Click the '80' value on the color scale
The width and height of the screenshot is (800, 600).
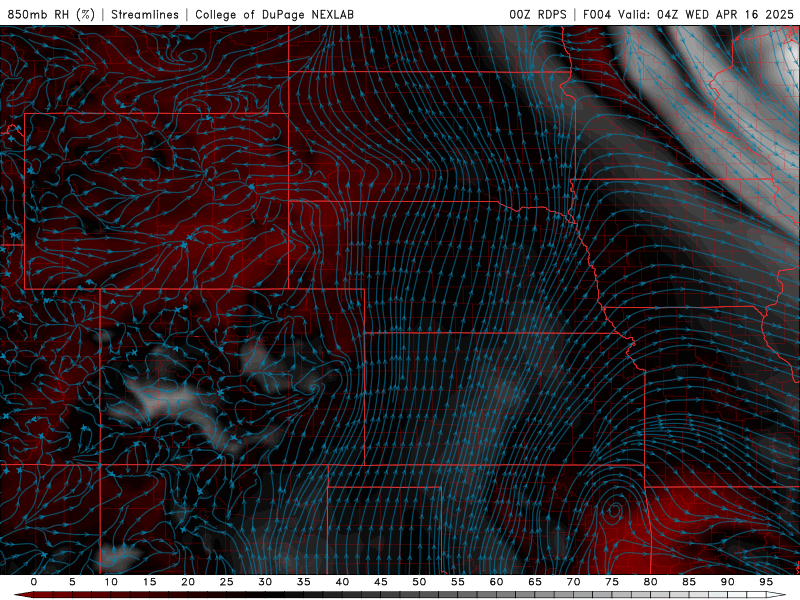pos(650,582)
